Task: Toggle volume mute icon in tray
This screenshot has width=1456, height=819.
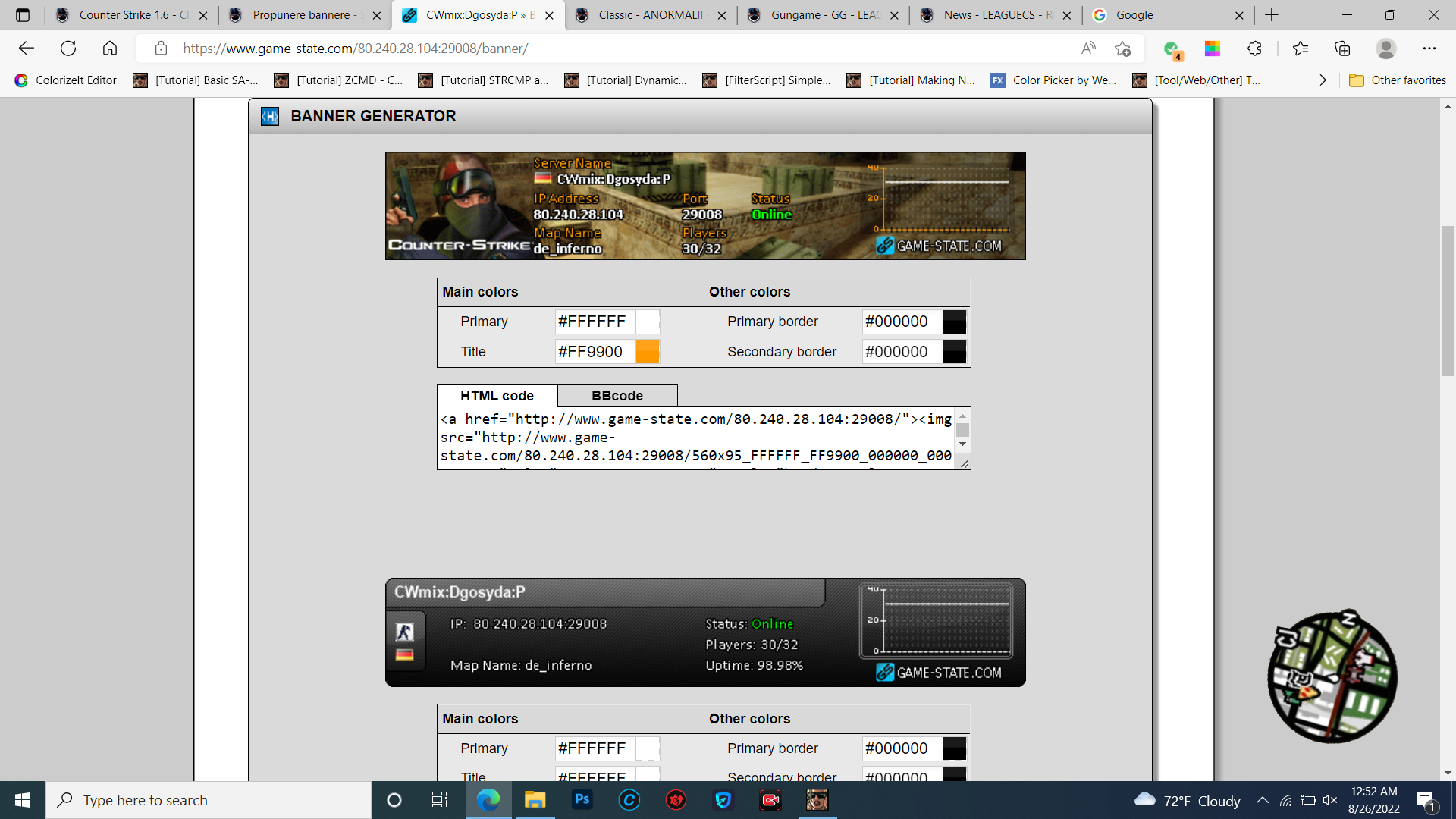Action: pyautogui.click(x=1330, y=800)
